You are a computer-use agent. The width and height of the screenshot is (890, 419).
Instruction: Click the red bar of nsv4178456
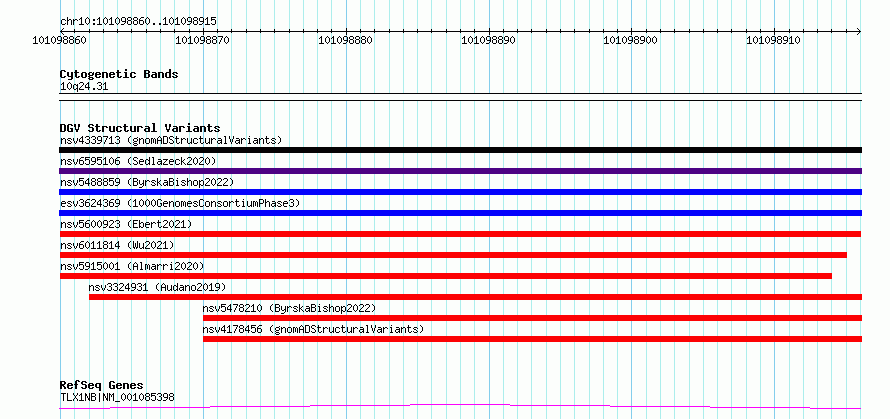(x=532, y=339)
